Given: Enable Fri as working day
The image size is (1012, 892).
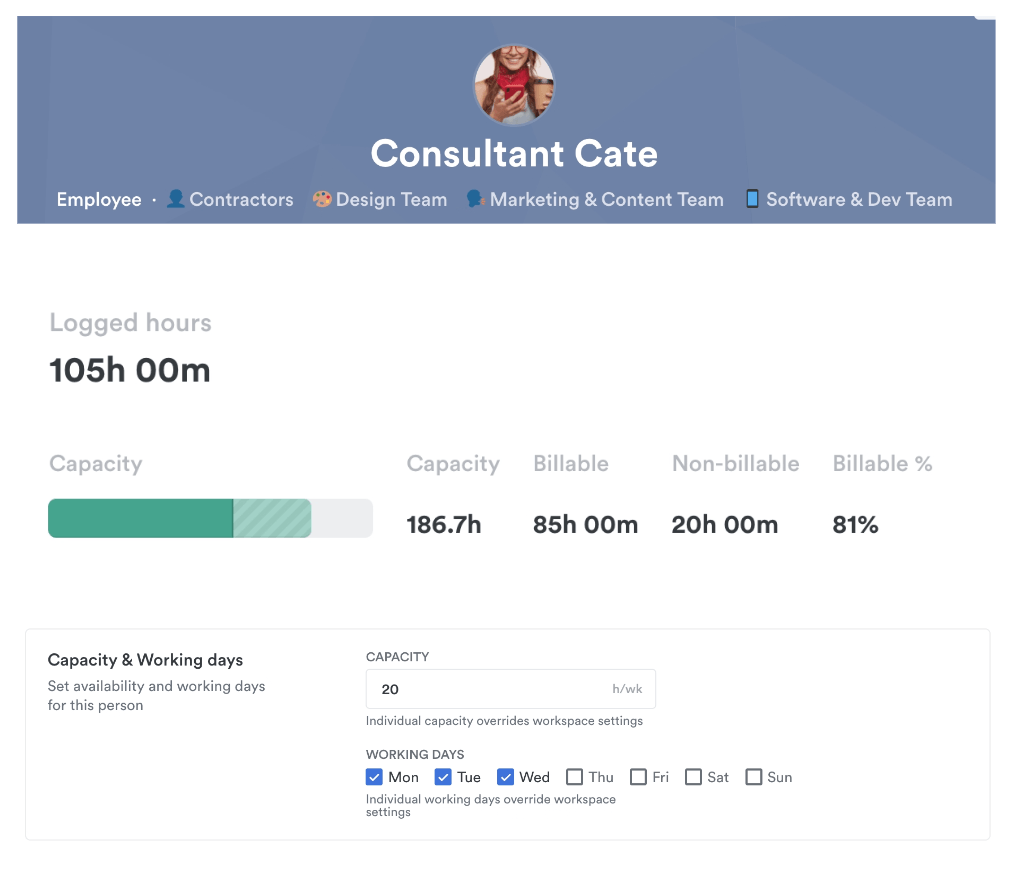Looking at the screenshot, I should 638,777.
